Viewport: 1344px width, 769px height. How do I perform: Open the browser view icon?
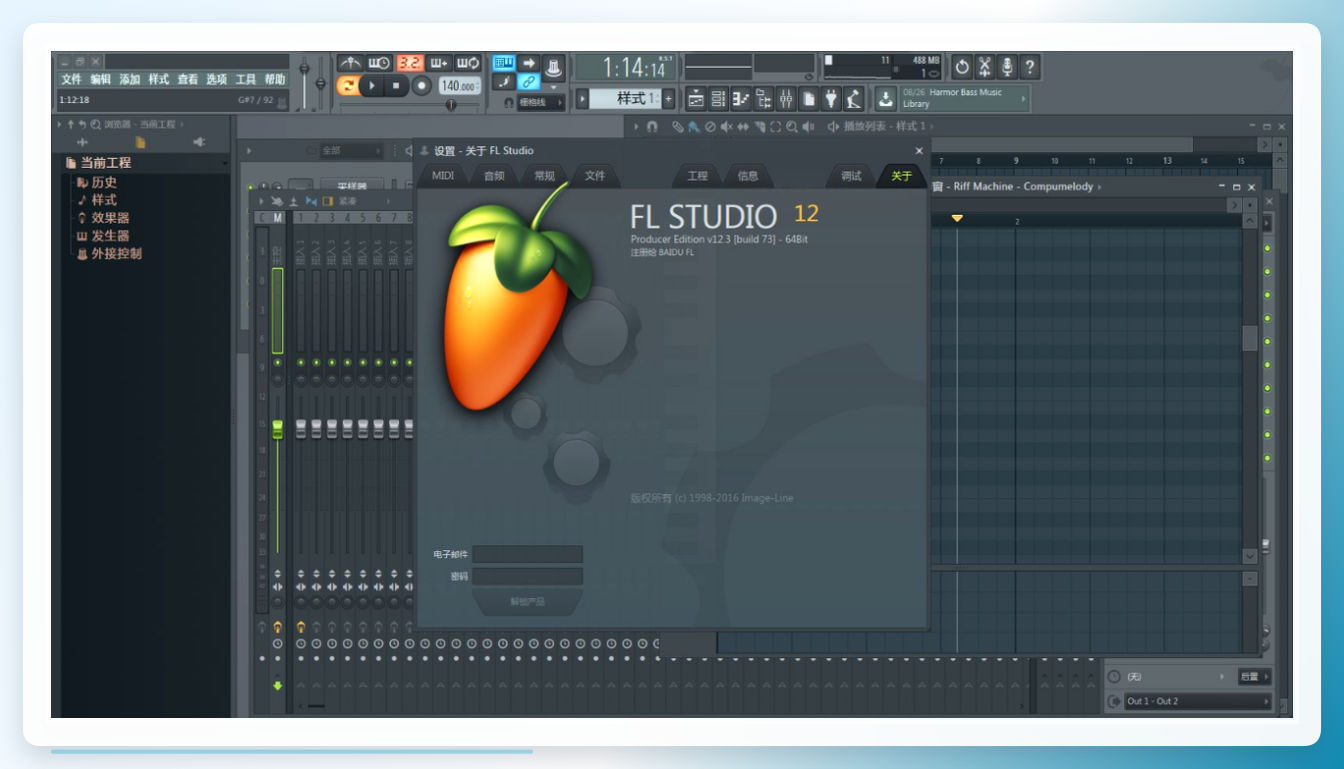pos(764,98)
